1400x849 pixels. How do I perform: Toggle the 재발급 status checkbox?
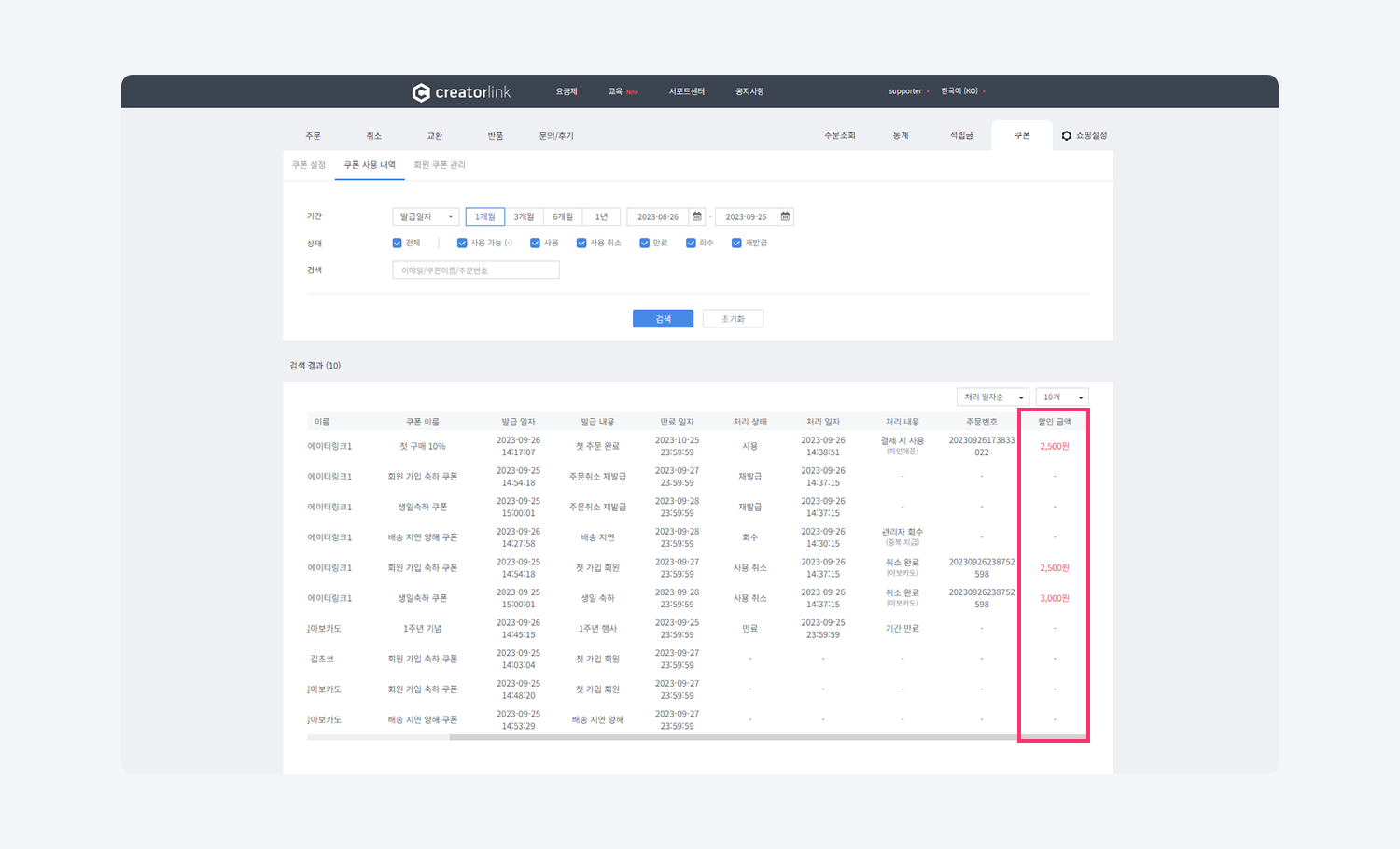point(736,243)
